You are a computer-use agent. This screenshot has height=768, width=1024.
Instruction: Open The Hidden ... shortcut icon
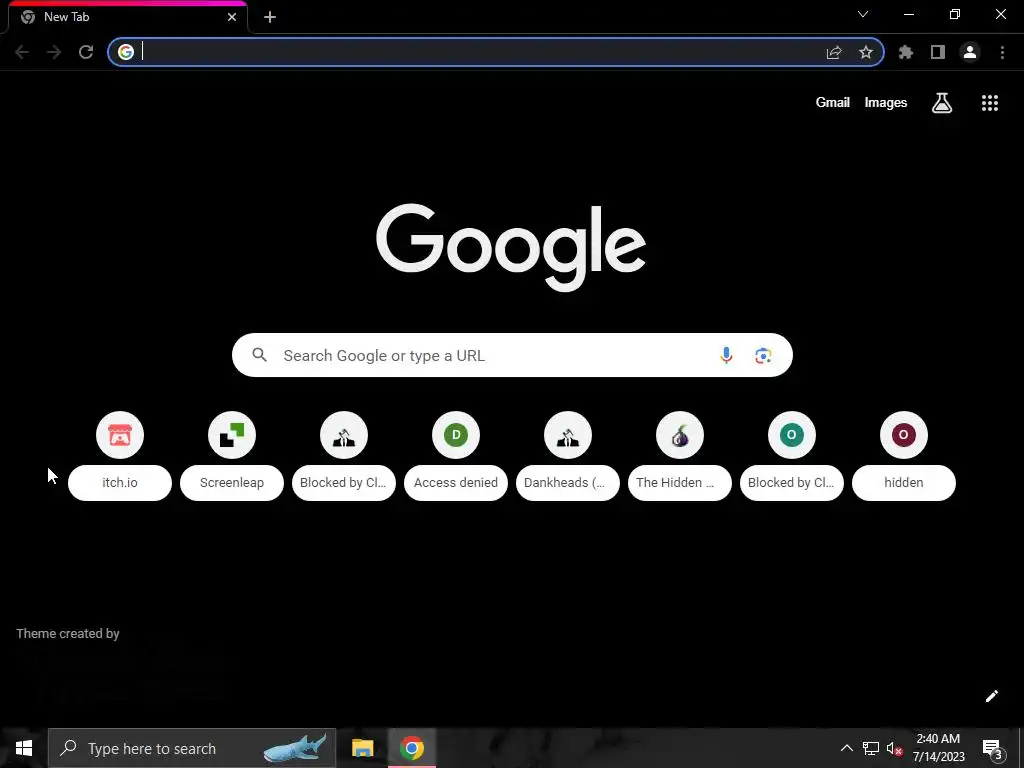(x=680, y=435)
